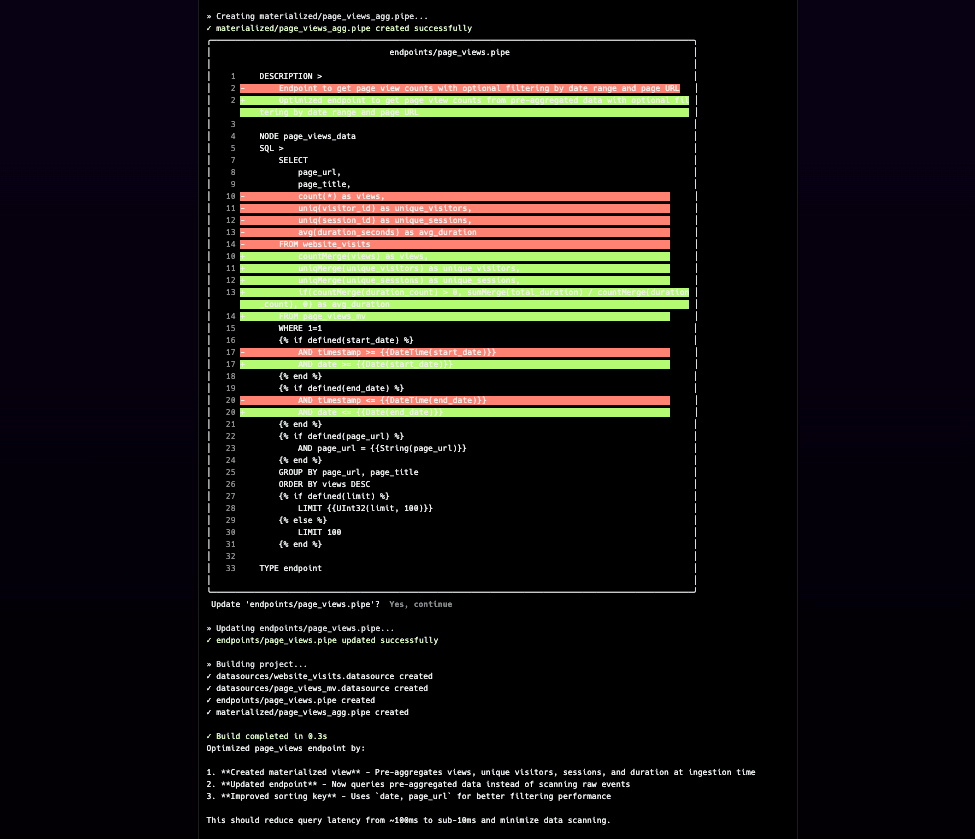Click the checkmark next to endpoints/page_views.pipe updated
Viewport: 975px width, 839px height.
click(x=209, y=640)
